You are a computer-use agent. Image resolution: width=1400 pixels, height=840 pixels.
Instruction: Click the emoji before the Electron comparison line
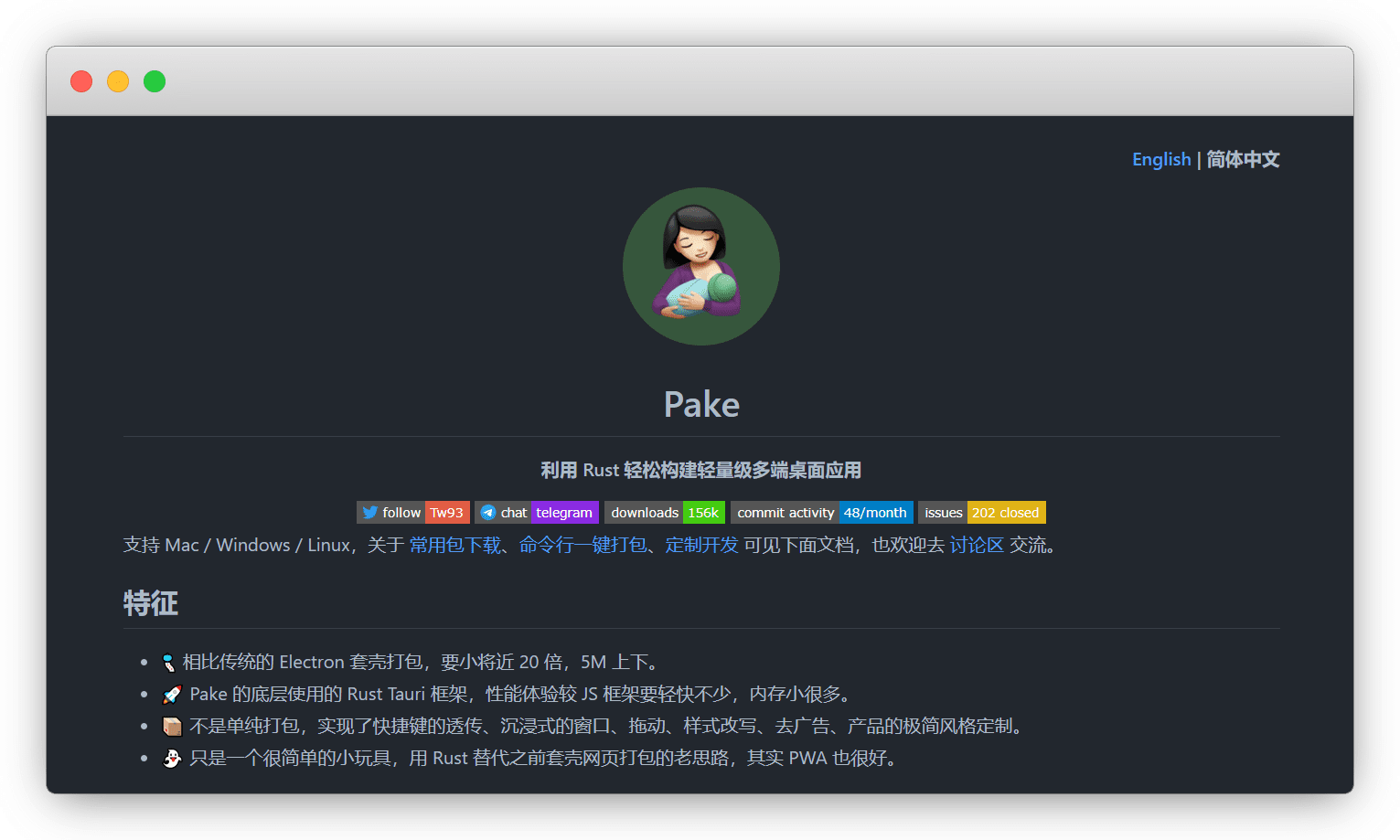click(168, 663)
